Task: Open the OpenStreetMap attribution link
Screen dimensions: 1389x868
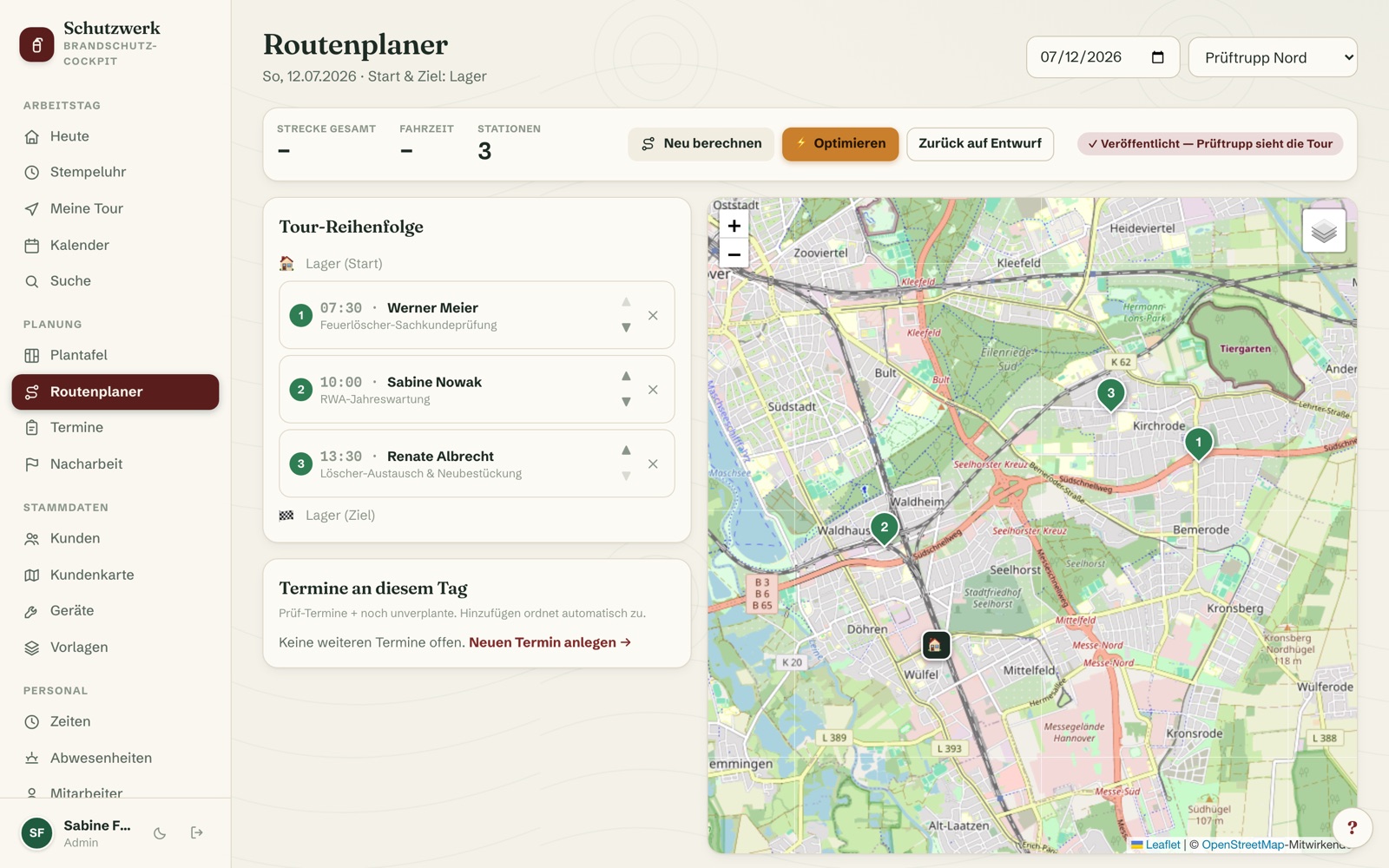Action: (1243, 845)
